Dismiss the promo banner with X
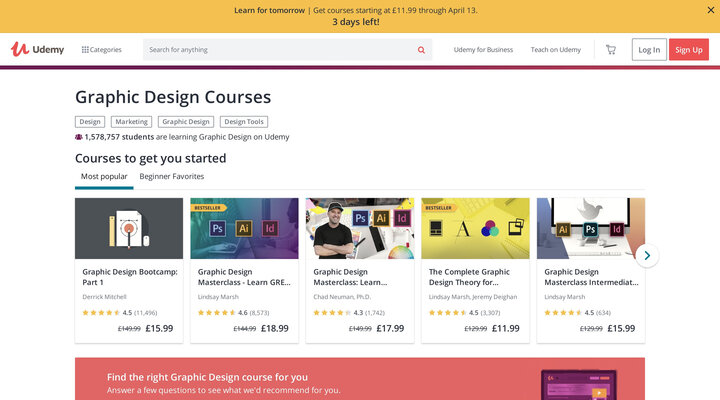Screen dimensions: 720x400 coord(710,10)
